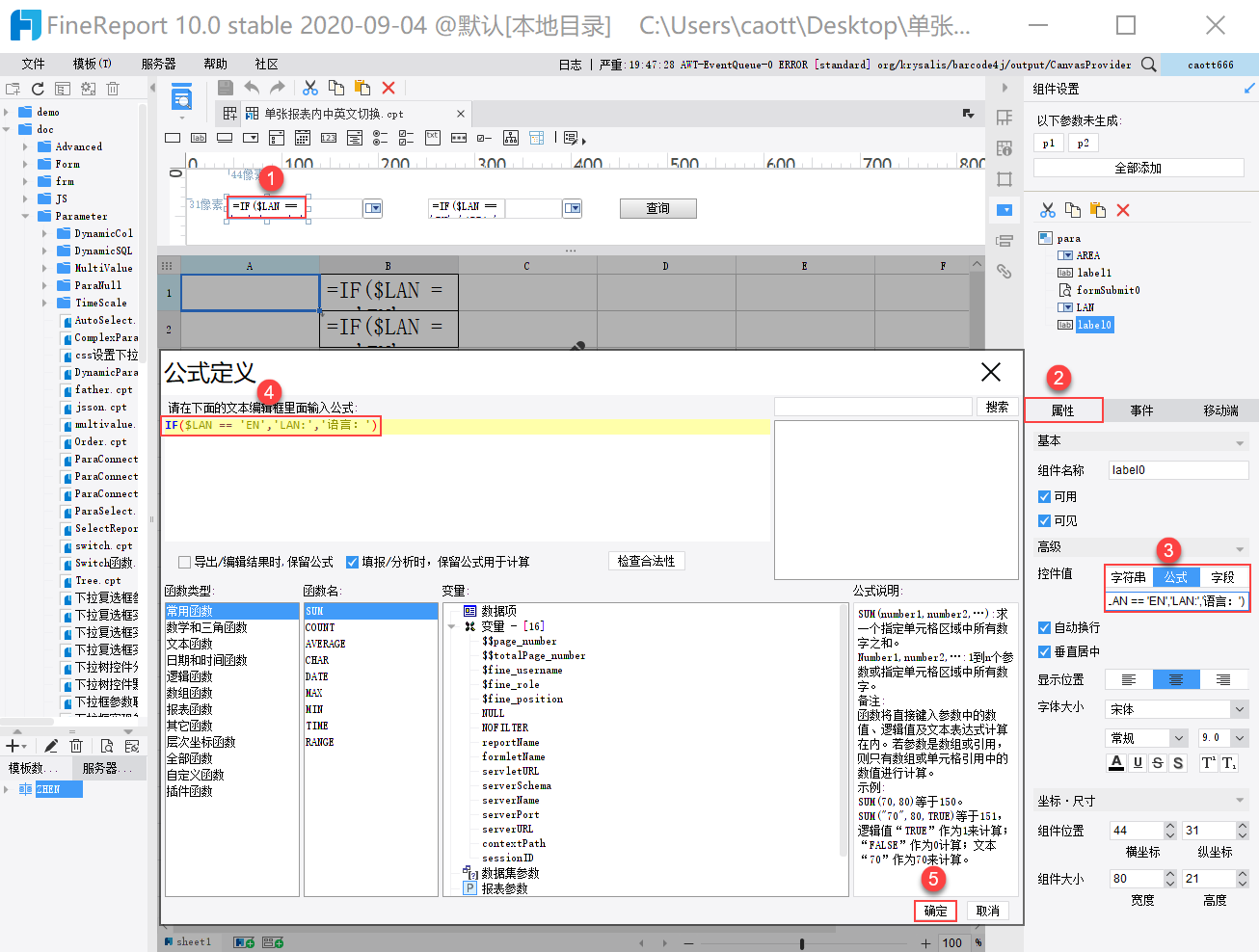Click the undo arrow in the toolbar

tap(252, 88)
